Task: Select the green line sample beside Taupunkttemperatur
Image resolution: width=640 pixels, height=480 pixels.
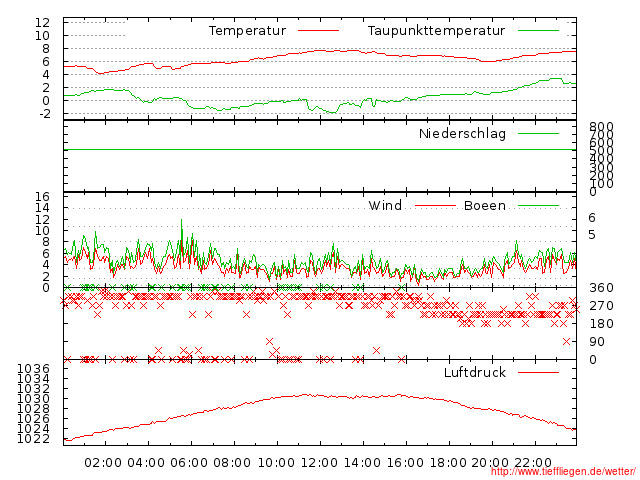Action: pos(538,31)
